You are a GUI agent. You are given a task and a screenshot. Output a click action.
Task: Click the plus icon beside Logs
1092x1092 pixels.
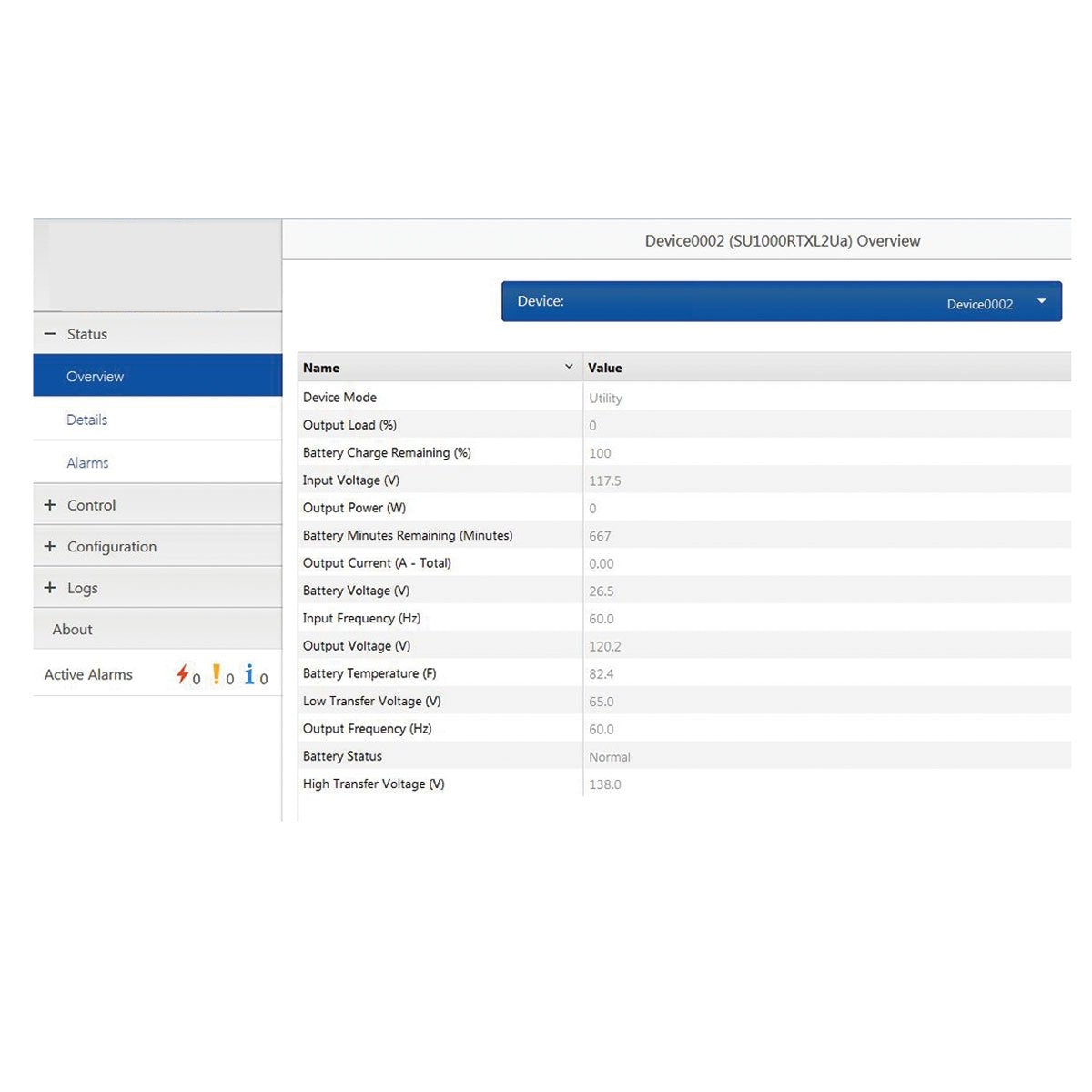pos(51,588)
